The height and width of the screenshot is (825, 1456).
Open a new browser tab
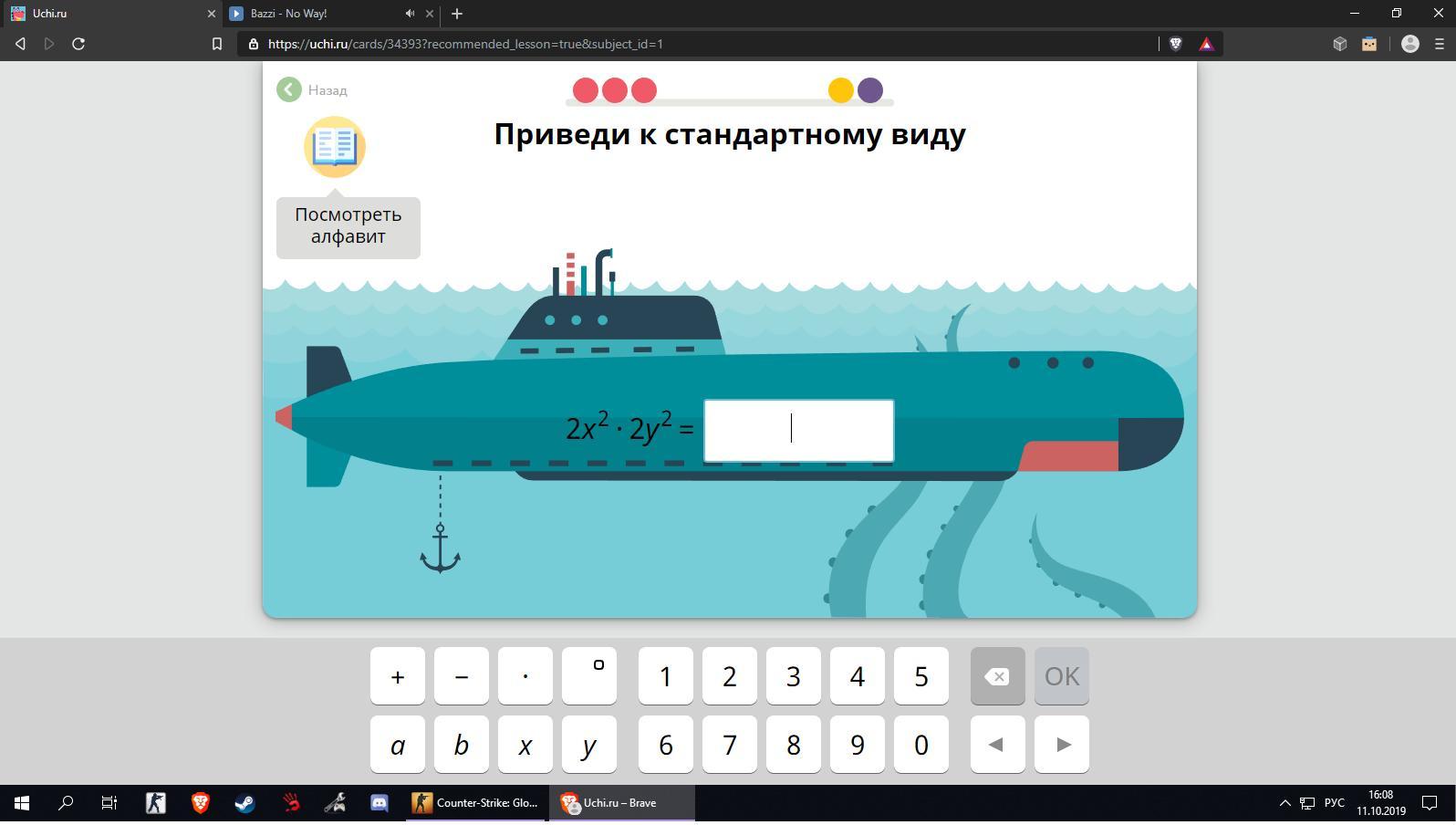(457, 14)
